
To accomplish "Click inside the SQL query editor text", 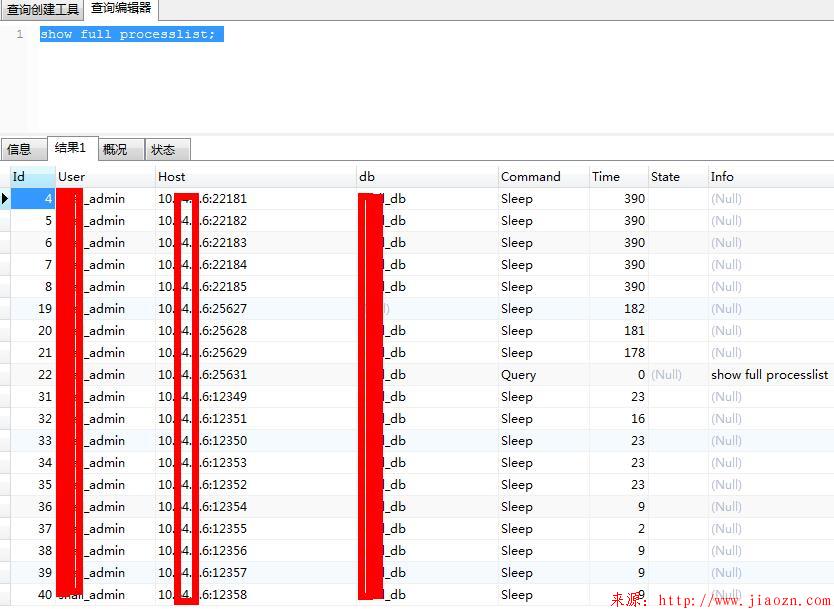I will pyautogui.click(x=130, y=33).
